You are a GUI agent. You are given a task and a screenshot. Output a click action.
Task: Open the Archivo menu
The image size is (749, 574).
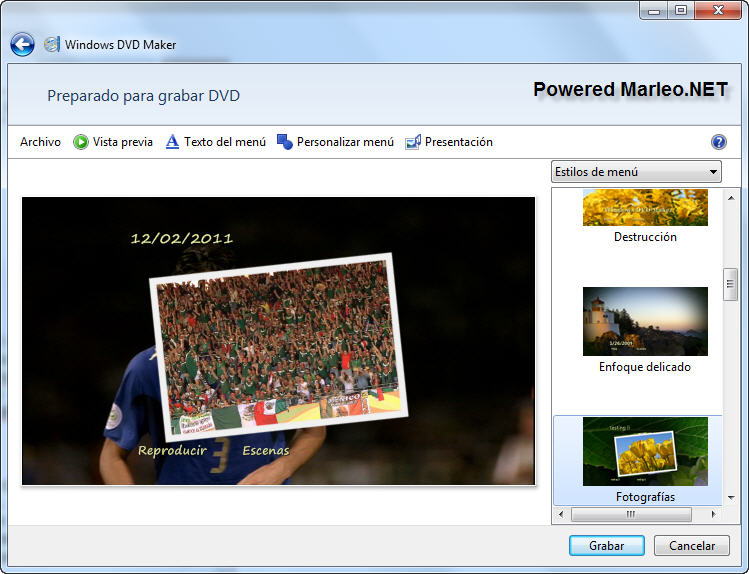(x=40, y=142)
